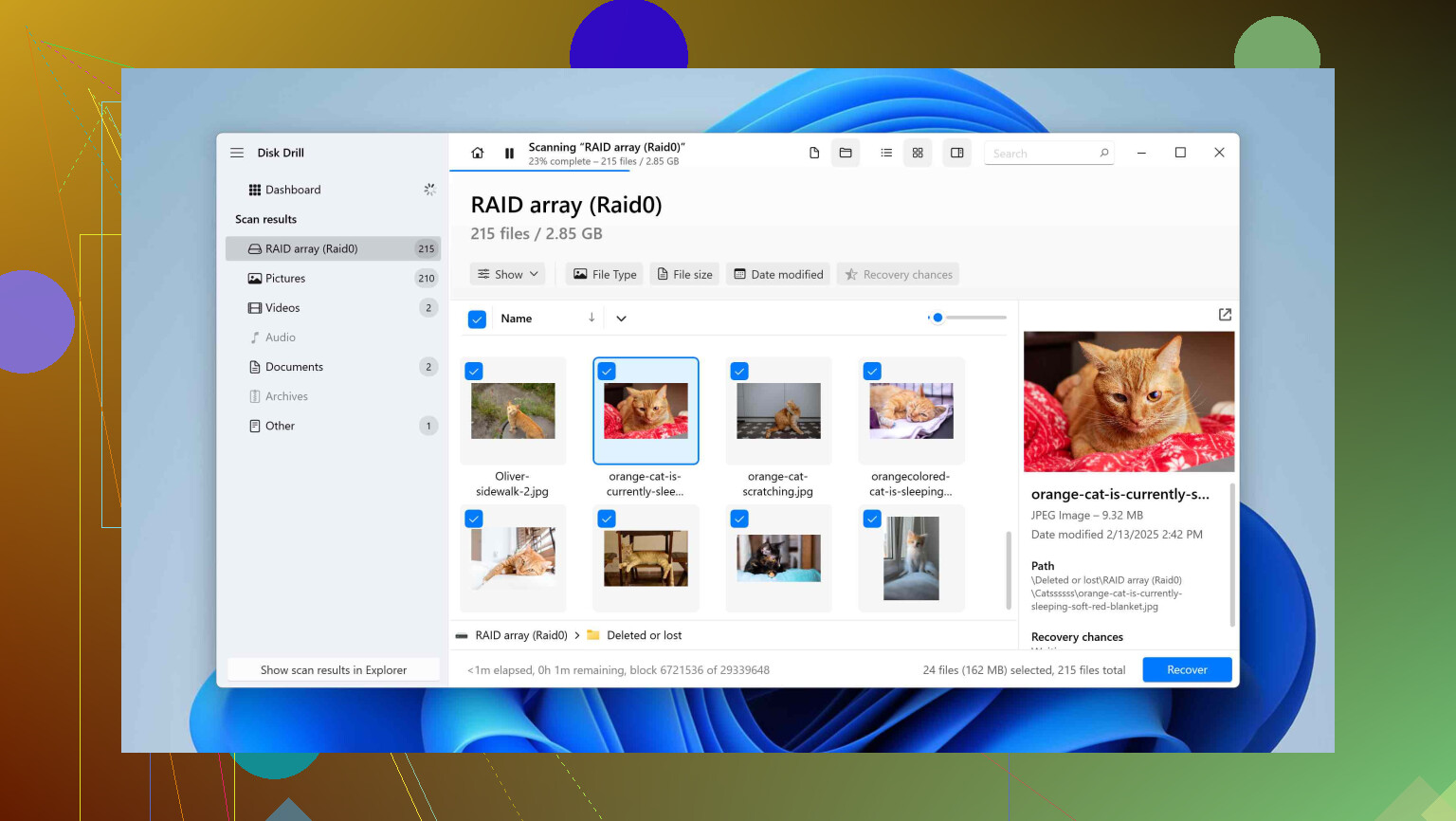Switch to file view icon

[813, 153]
